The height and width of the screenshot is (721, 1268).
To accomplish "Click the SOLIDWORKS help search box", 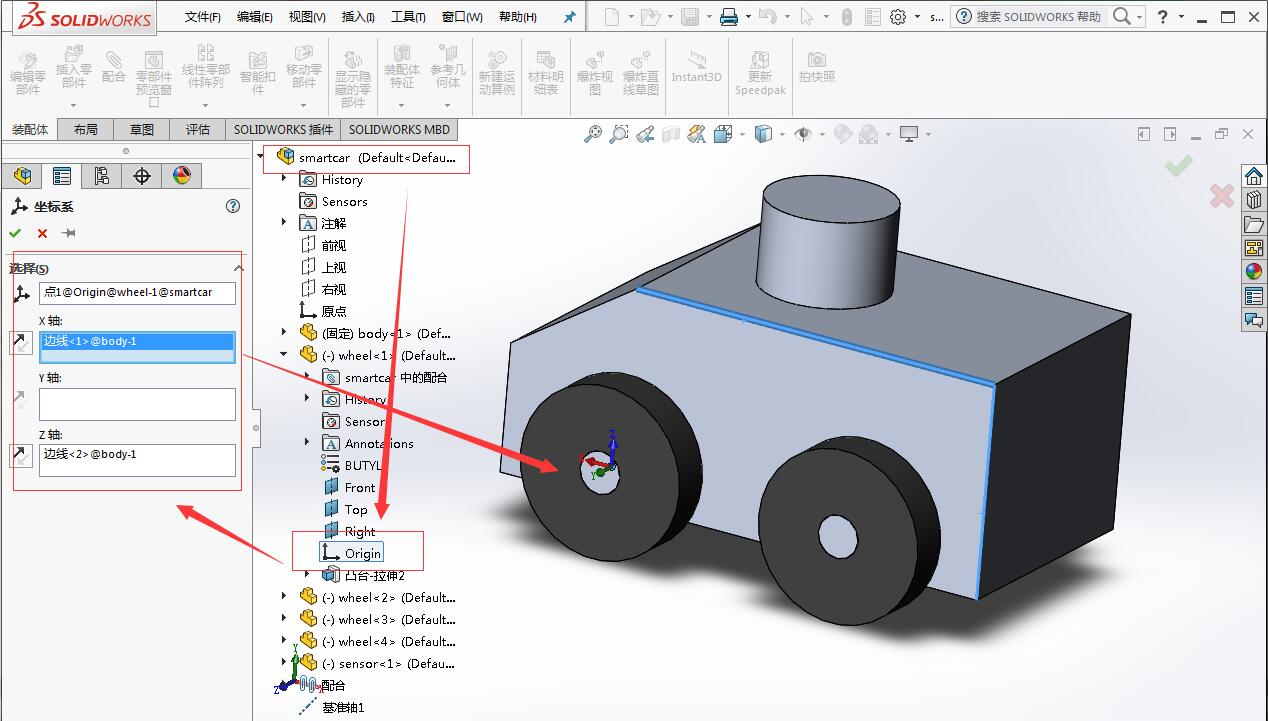I will [1040, 17].
